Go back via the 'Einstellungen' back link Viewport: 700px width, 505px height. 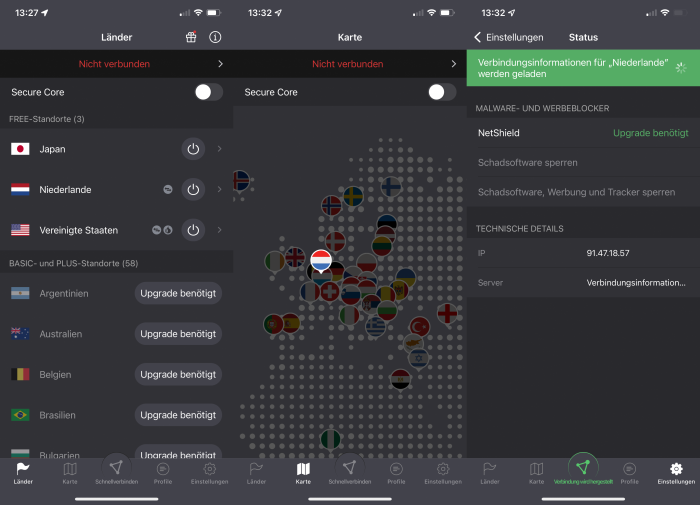coord(508,37)
